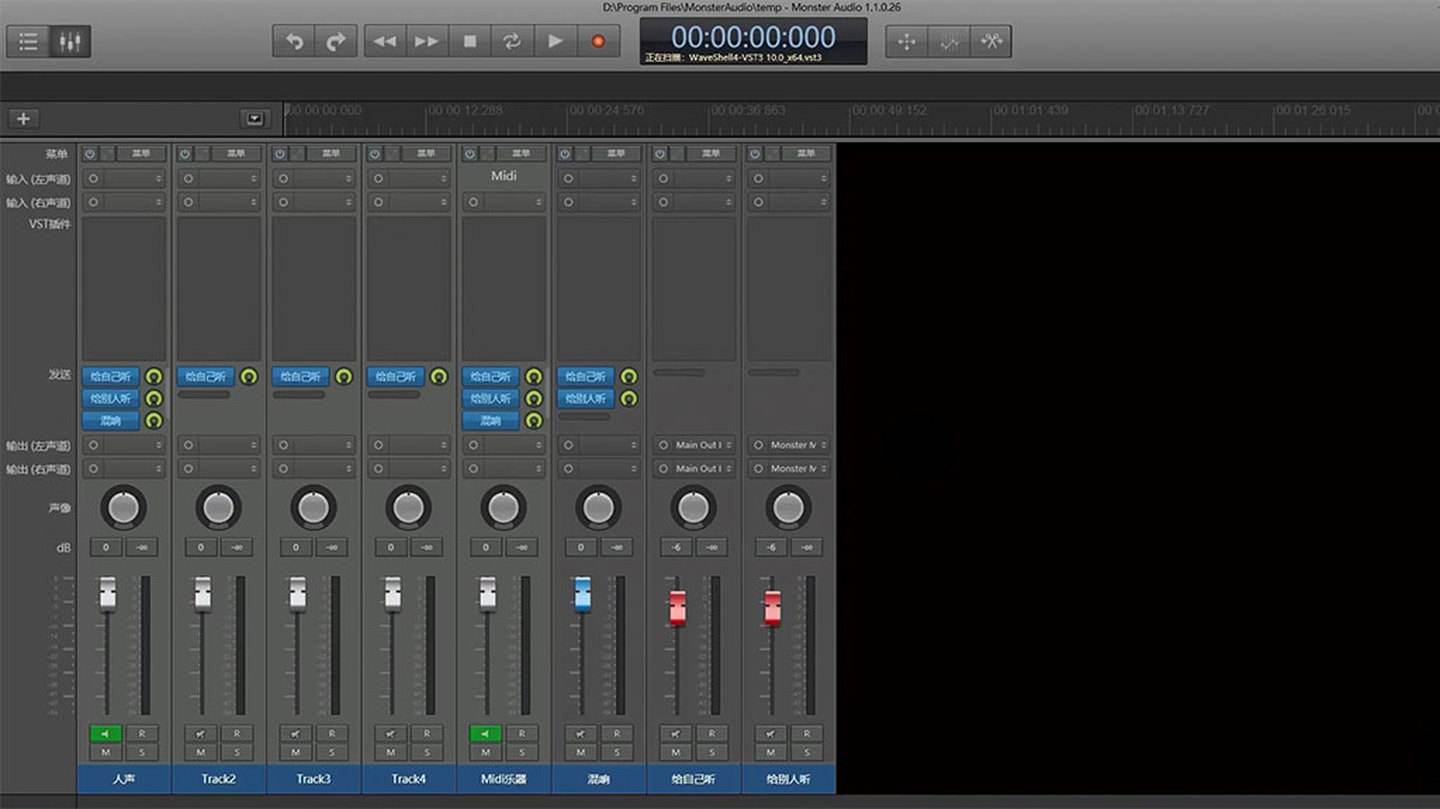
Task: Click the 混响 send button on 人声 channel
Action: point(111,420)
